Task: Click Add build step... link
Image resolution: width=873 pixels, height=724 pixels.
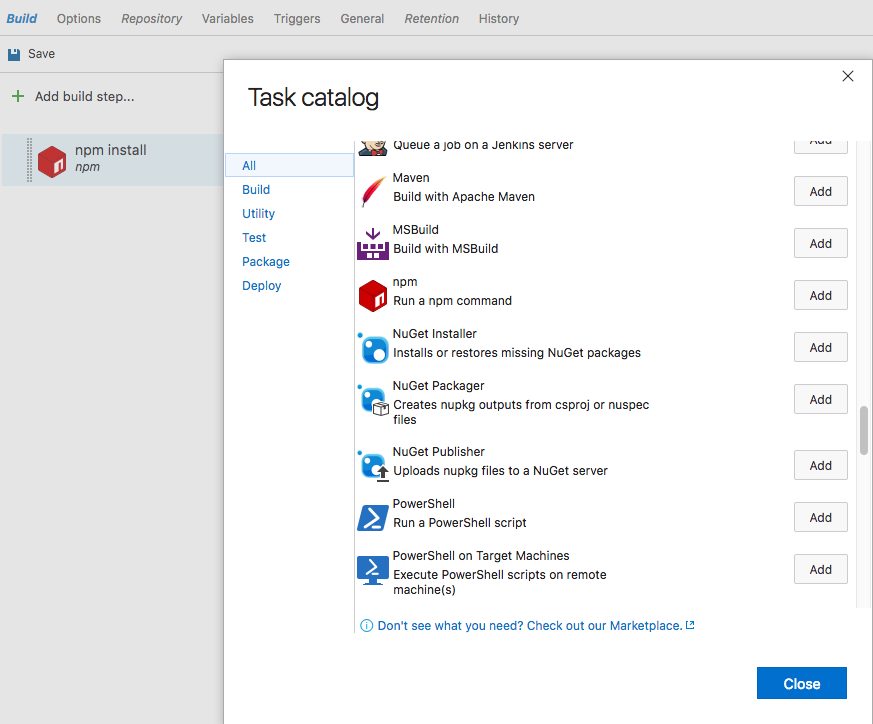Action: tap(84, 96)
